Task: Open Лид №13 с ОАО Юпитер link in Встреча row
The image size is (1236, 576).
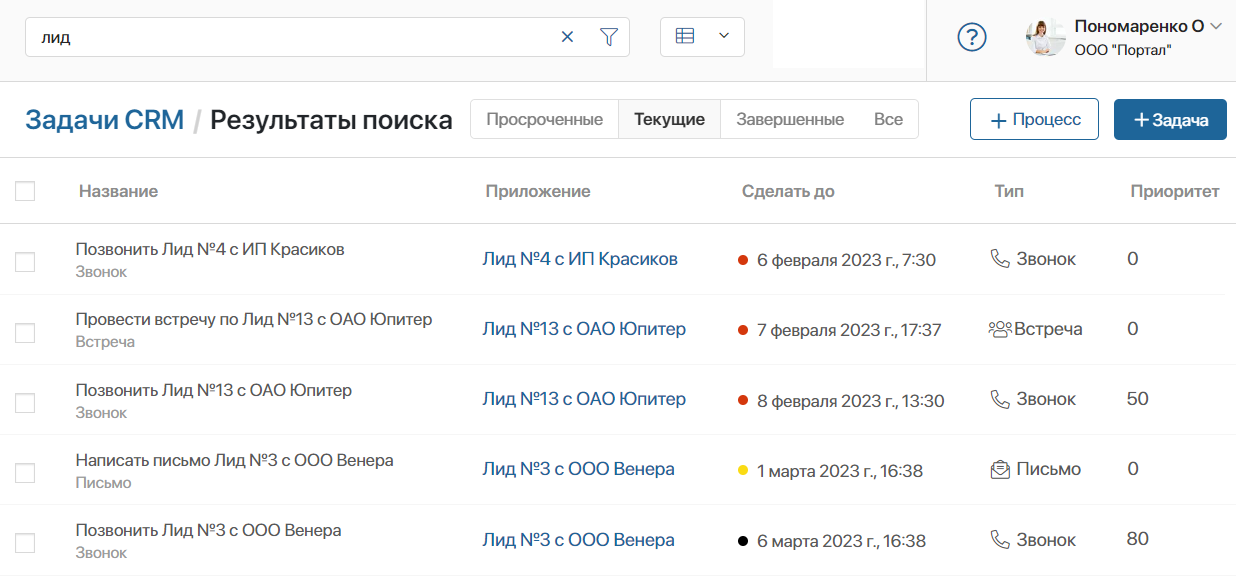Action: point(584,329)
